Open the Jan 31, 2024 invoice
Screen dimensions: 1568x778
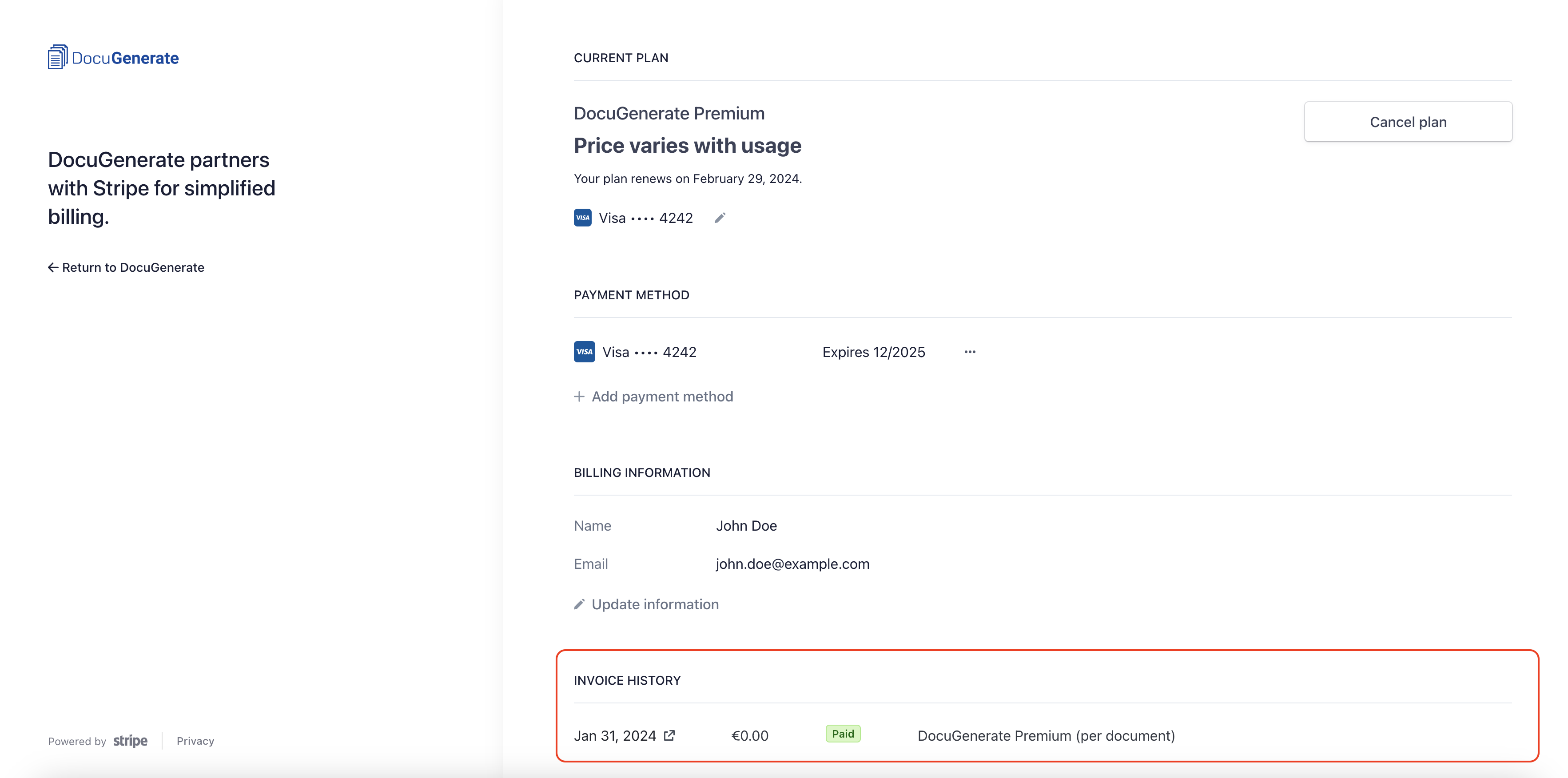[615, 735]
